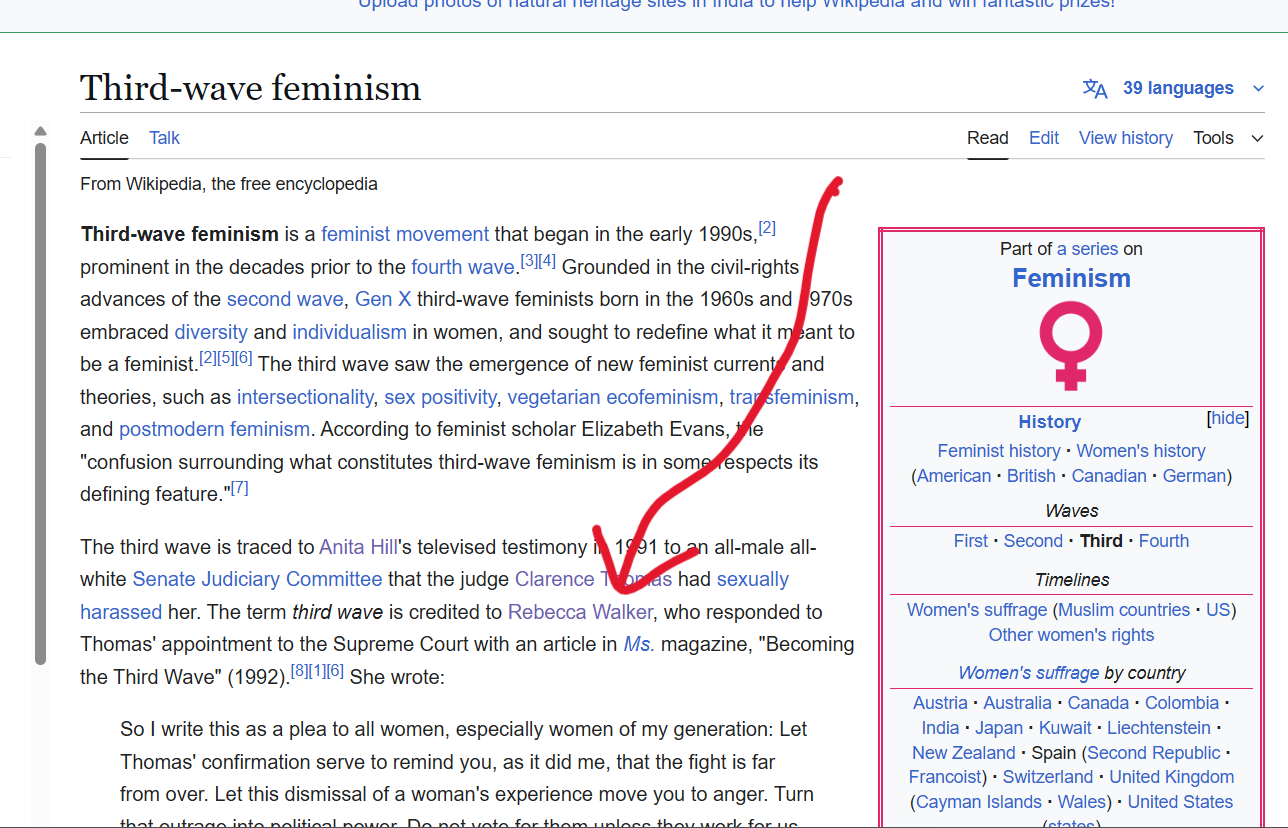This screenshot has width=1288, height=828.
Task: Open the translate languages icon
Action: [1095, 89]
